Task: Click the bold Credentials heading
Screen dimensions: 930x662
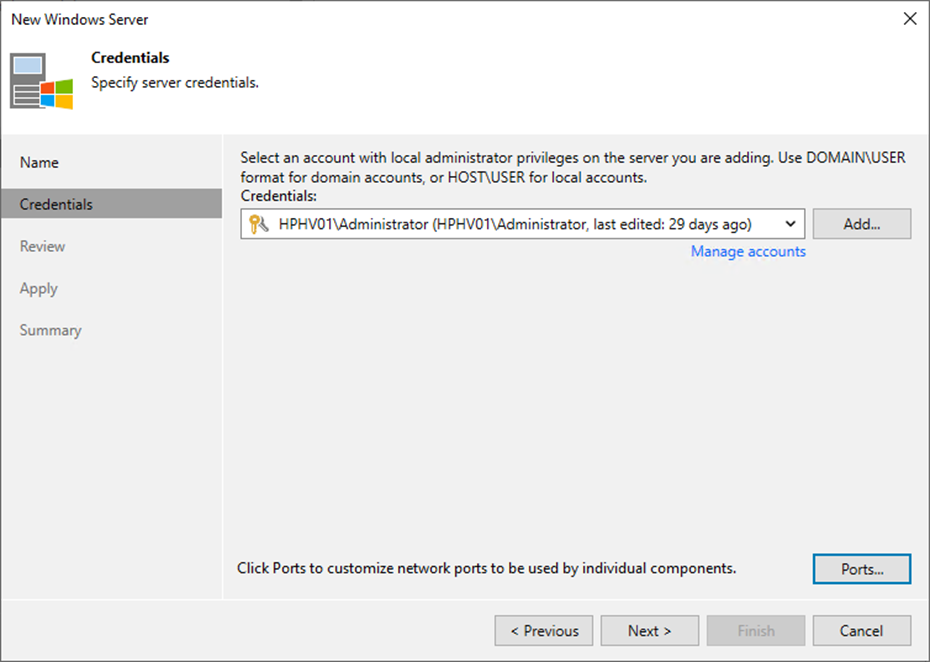Action: click(x=130, y=58)
